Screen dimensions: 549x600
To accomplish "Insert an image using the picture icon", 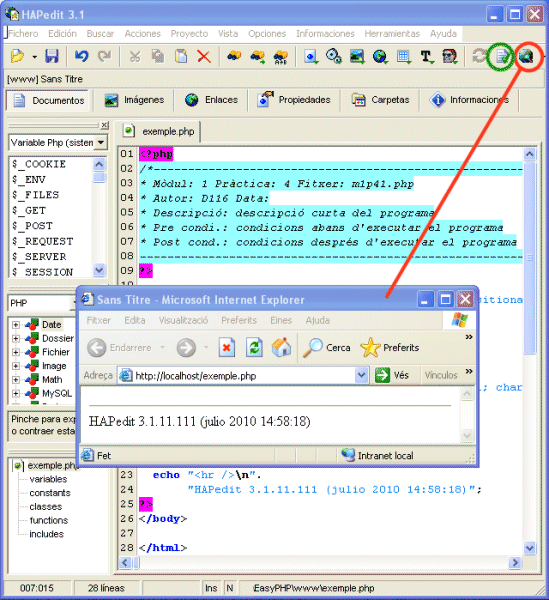I will pyautogui.click(x=357, y=57).
